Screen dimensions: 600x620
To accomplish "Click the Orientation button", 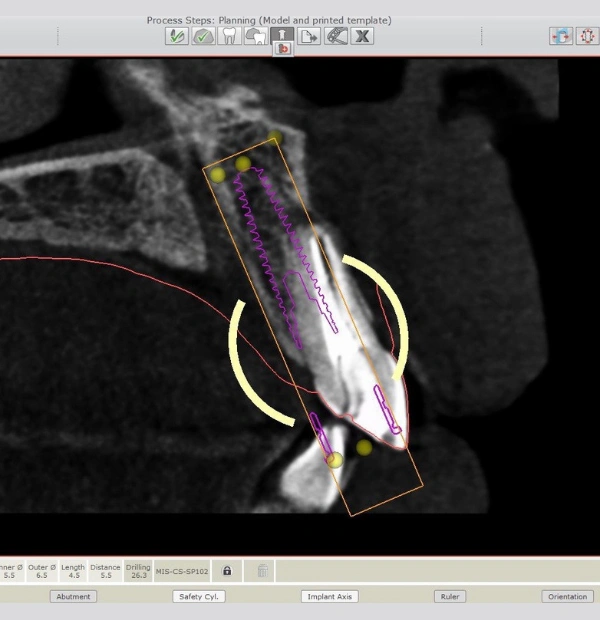I will [x=568, y=596].
